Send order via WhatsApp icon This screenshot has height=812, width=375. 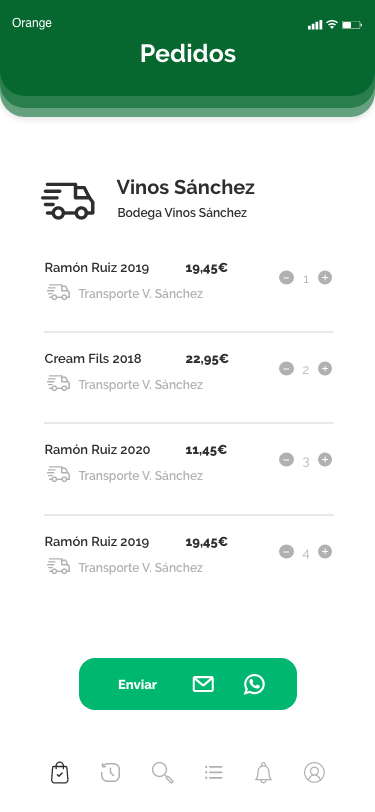click(x=254, y=684)
